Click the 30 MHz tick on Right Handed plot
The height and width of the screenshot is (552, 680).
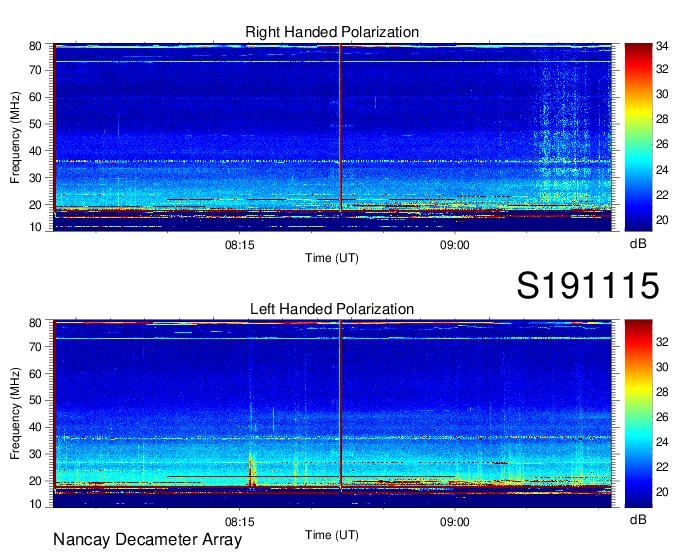(x=35, y=178)
